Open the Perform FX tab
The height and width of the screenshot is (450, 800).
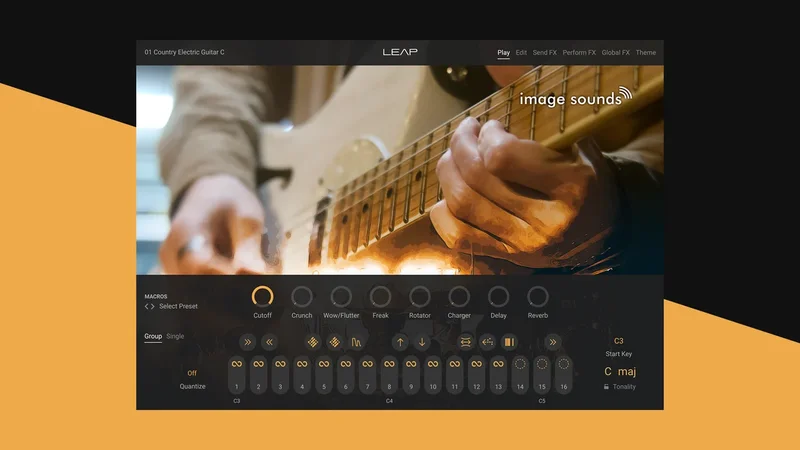579,53
